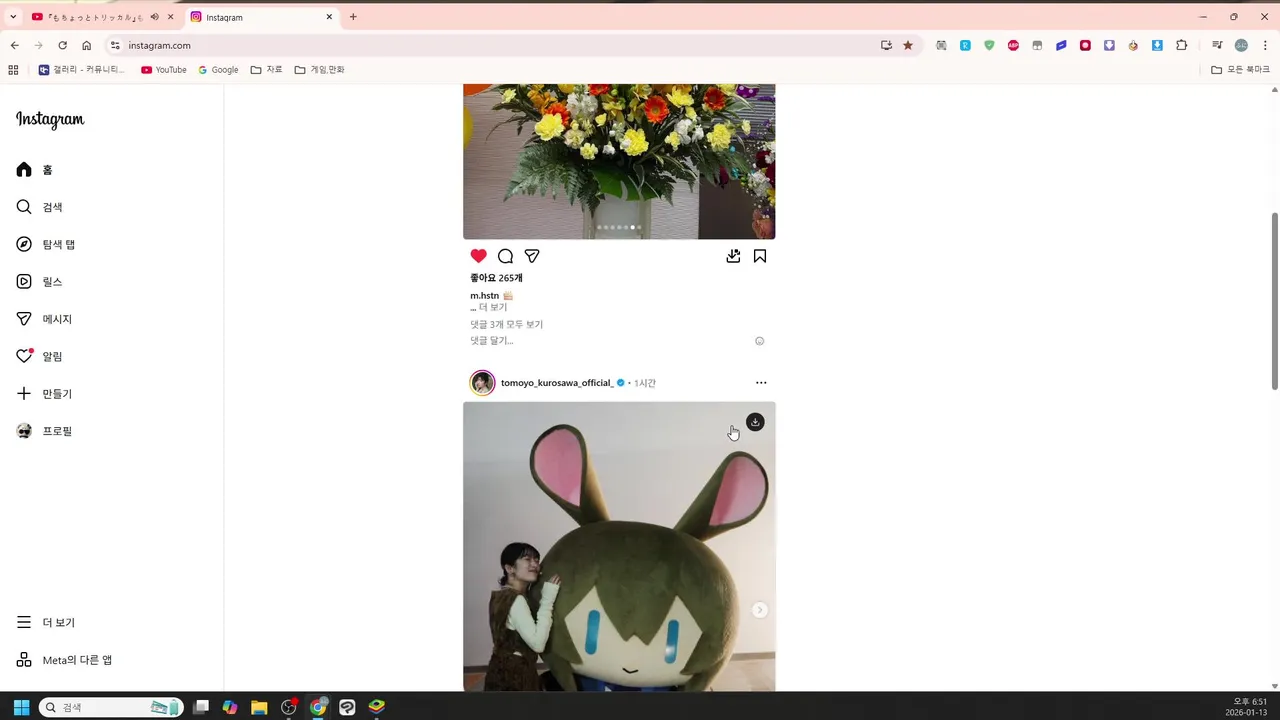Open the 모든 북마크 folder
1280x720 pixels.
click(x=1240, y=70)
